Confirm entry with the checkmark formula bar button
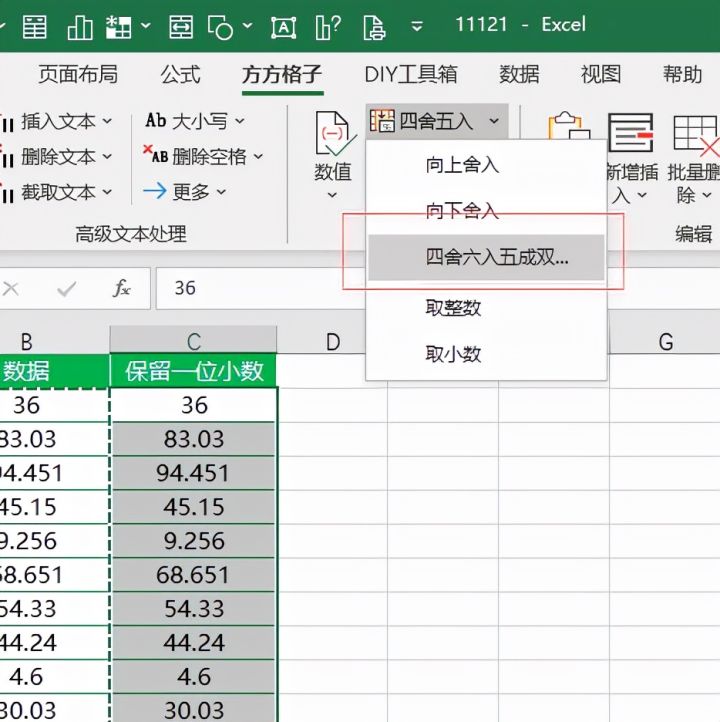Screen dimensions: 720x722 [x=67, y=289]
